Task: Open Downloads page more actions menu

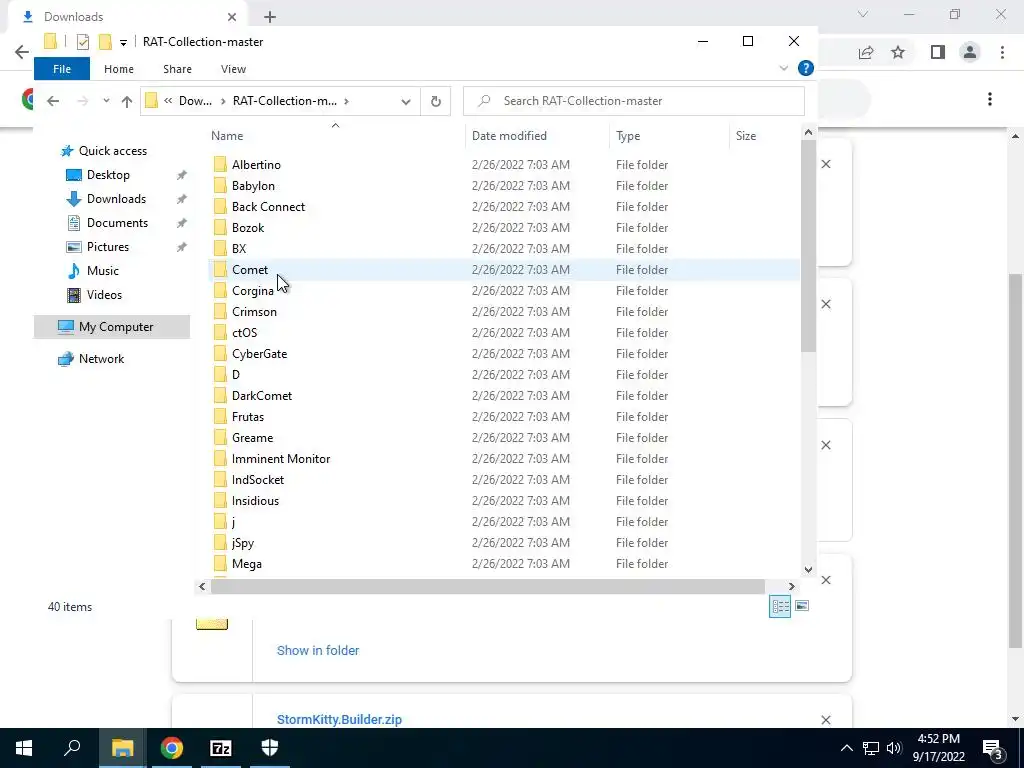Action: tap(990, 99)
